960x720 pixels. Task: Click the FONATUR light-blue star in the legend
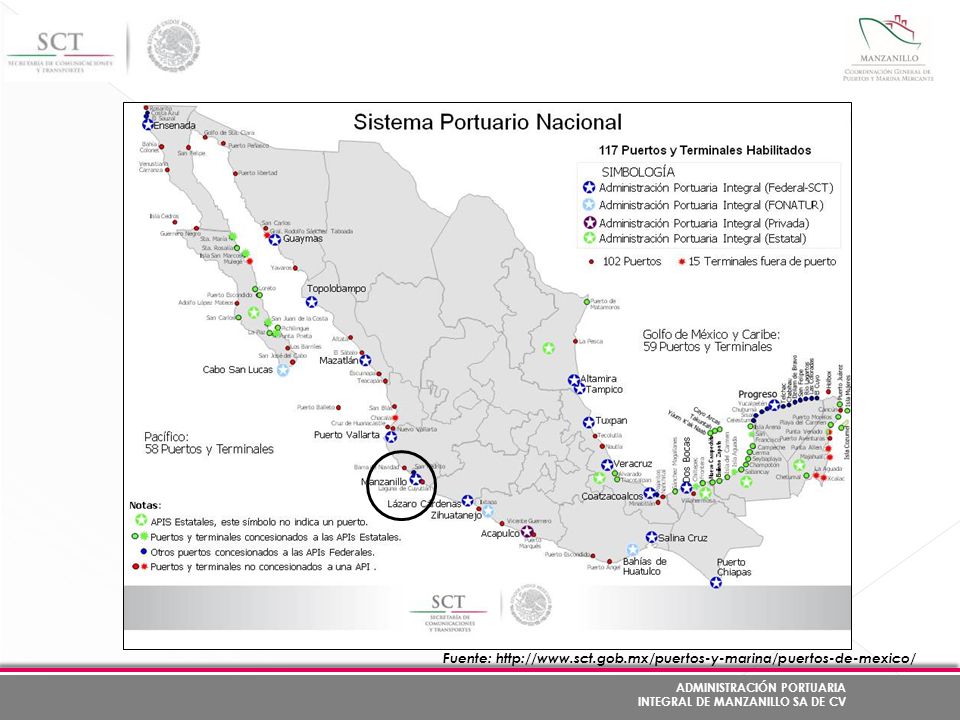[589, 204]
